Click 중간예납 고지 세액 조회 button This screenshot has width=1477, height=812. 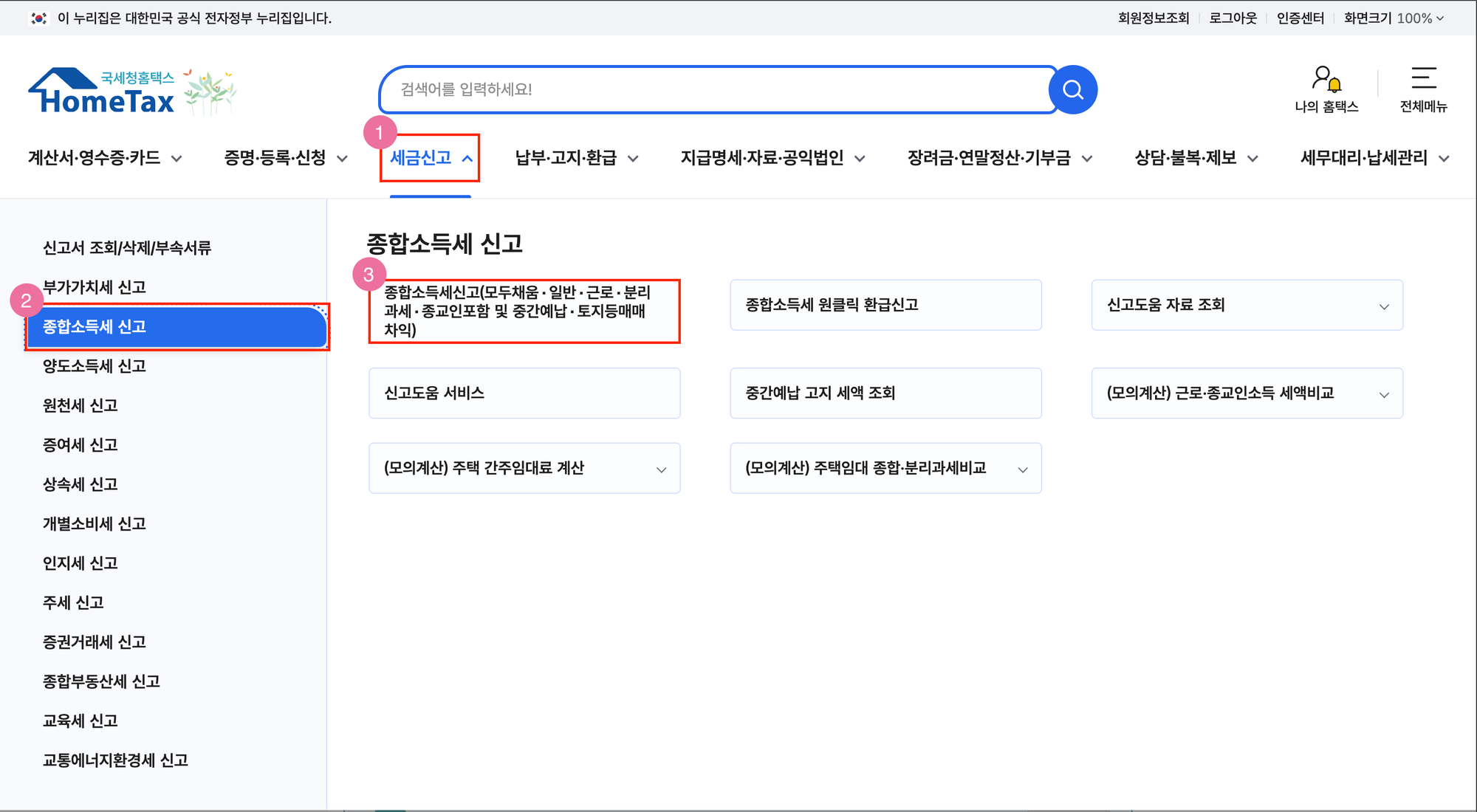(x=885, y=393)
